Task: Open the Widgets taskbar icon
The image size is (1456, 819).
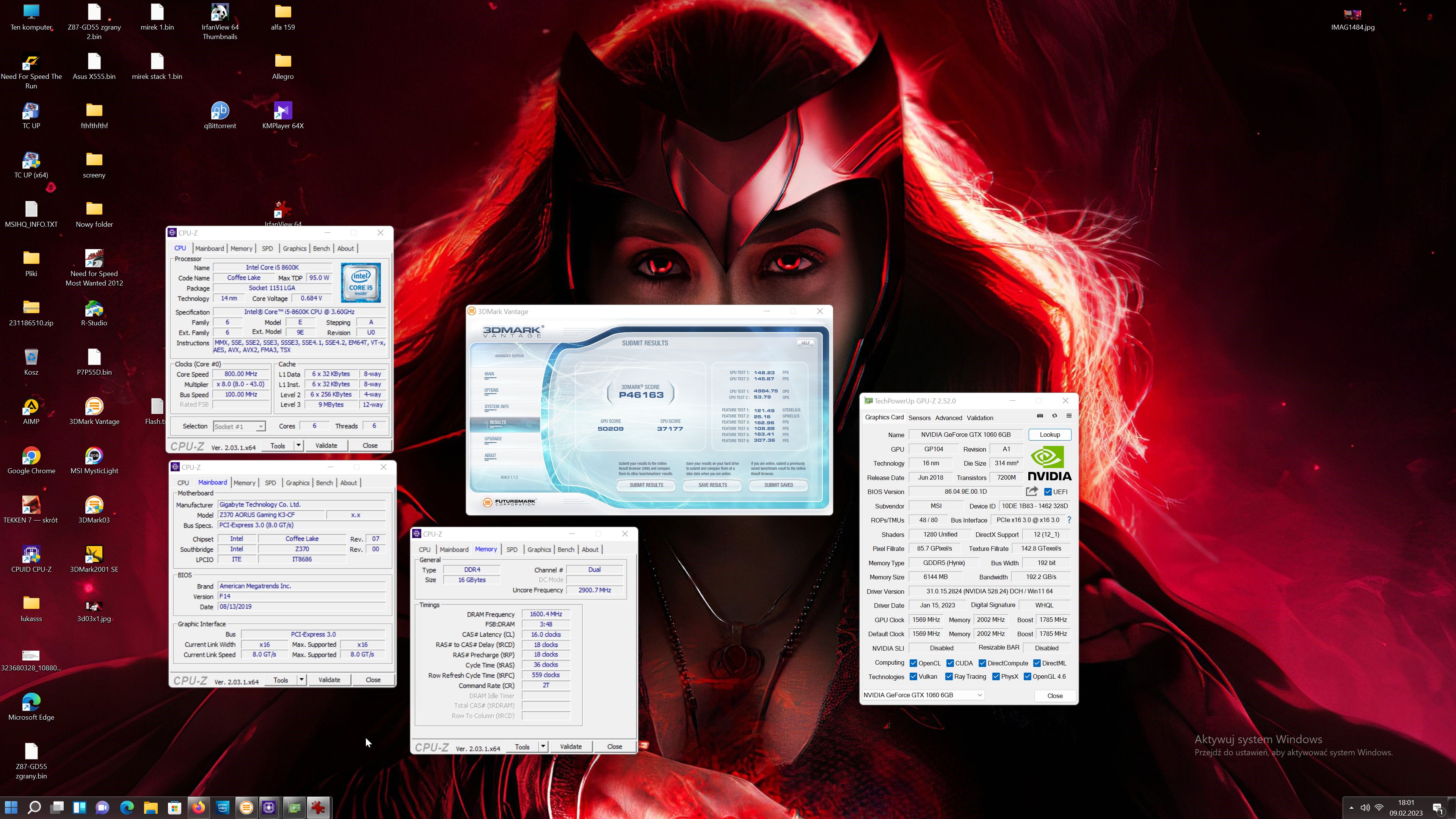Action: point(80,808)
